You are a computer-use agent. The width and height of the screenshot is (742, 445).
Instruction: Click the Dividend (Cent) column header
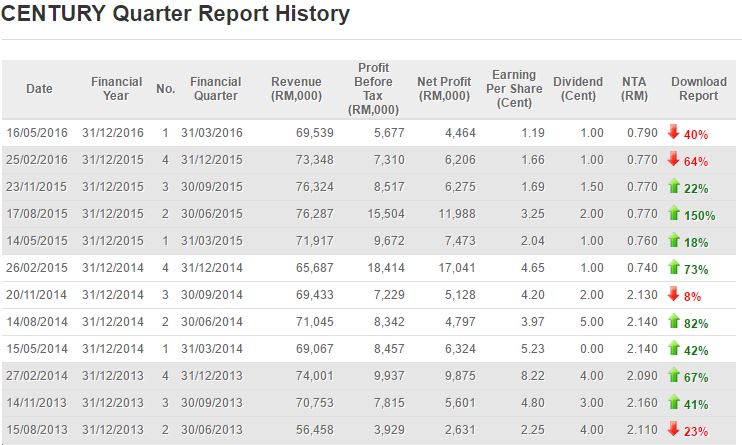pyautogui.click(x=578, y=89)
